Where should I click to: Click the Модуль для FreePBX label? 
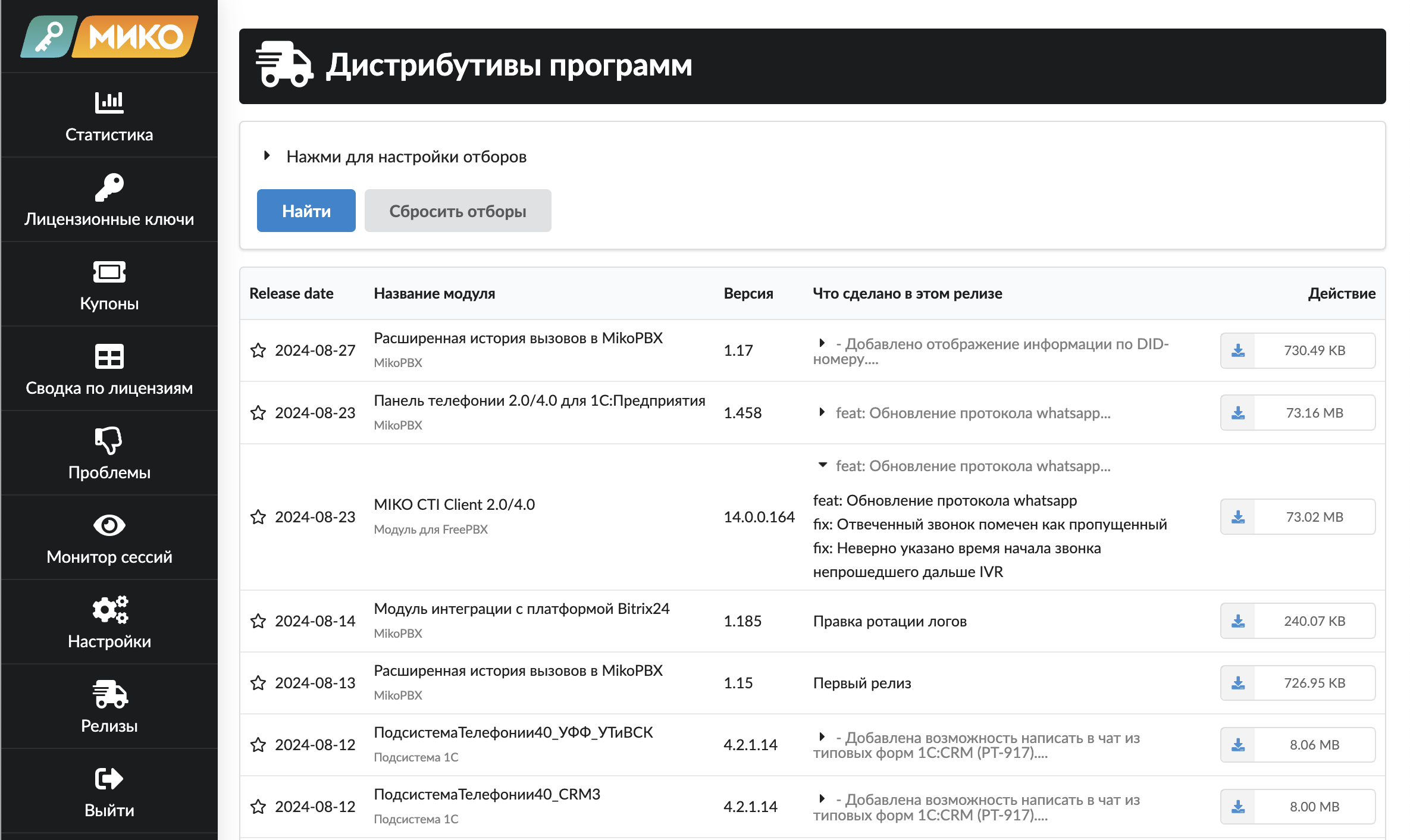[431, 529]
